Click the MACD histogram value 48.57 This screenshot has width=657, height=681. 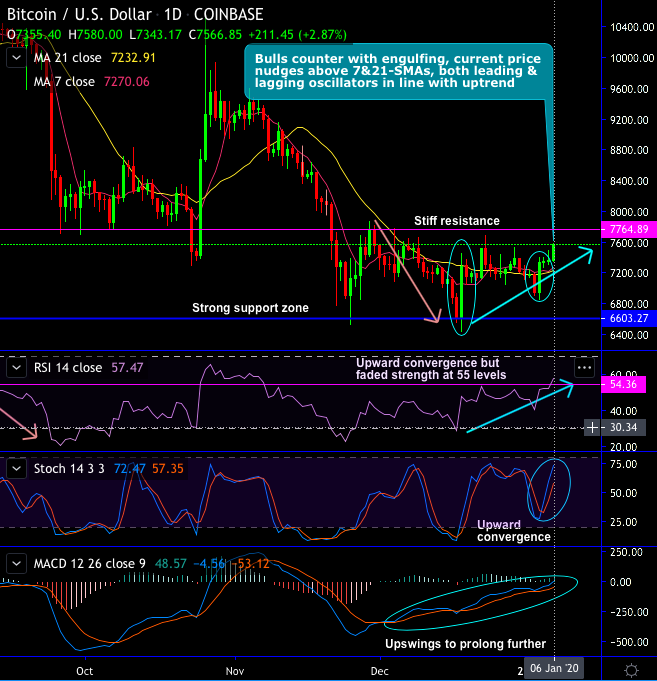tap(171, 564)
